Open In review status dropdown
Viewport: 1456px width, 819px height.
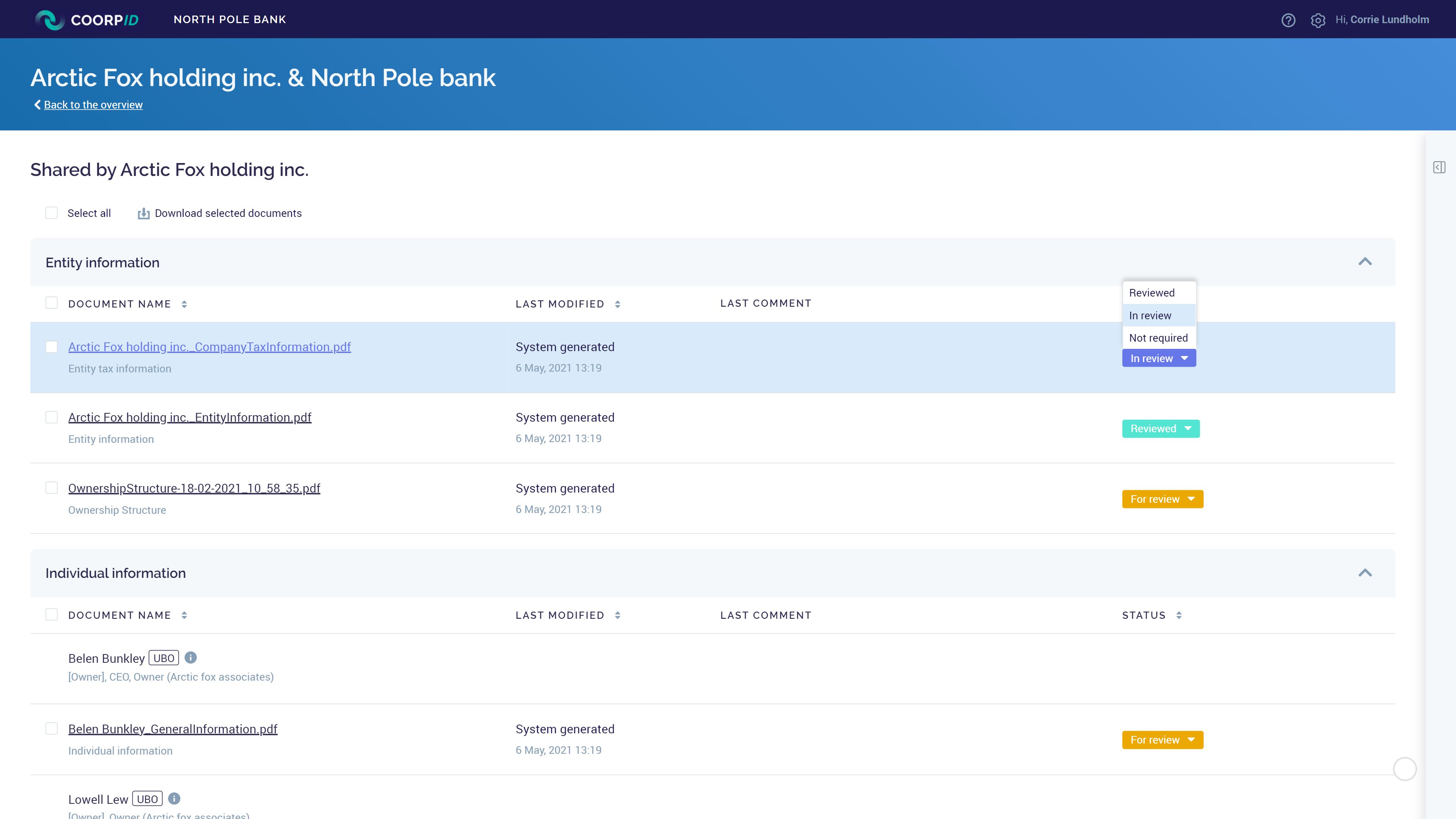[1159, 358]
